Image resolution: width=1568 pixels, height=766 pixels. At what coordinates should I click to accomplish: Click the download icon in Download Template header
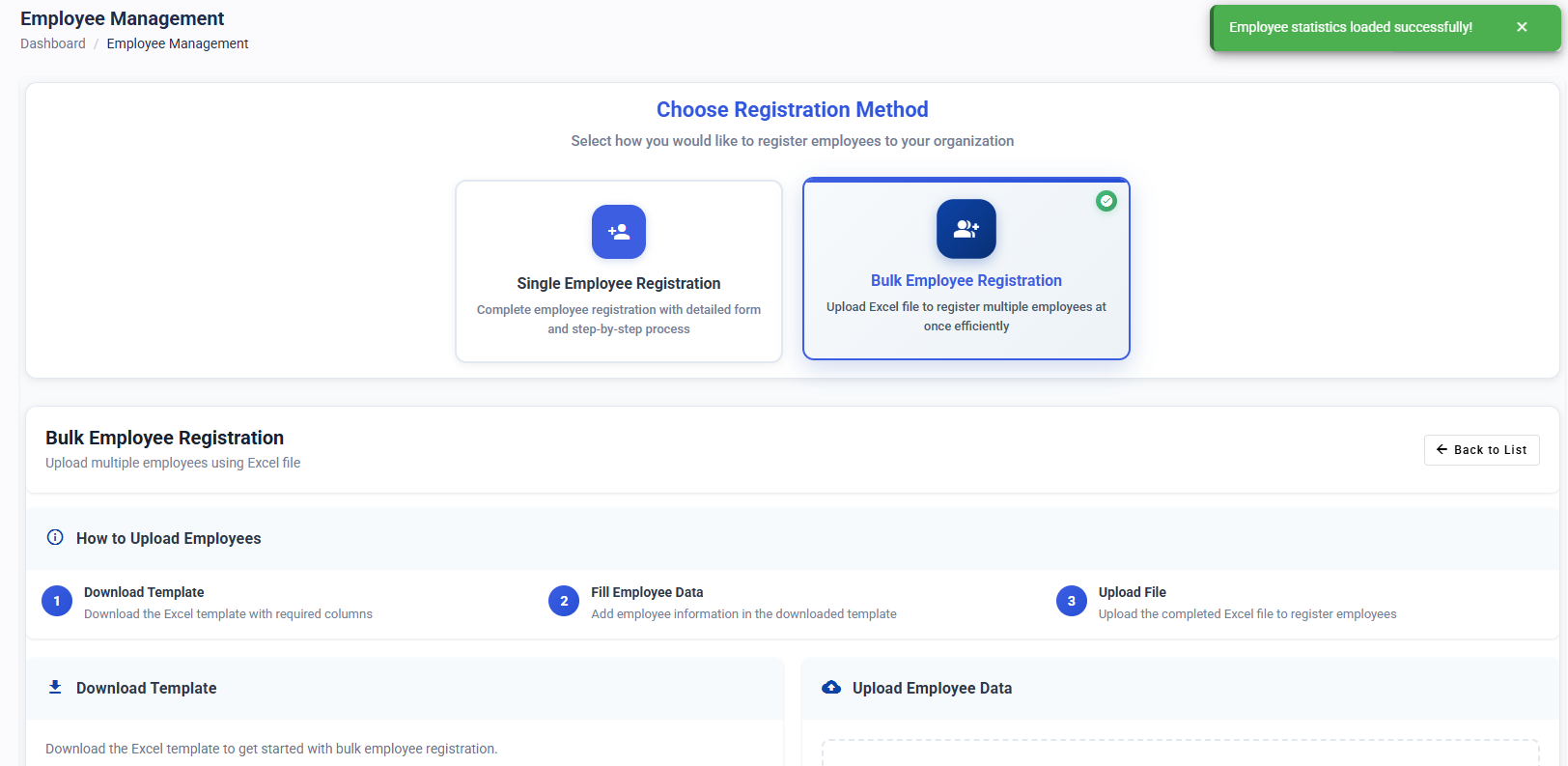[x=55, y=687]
